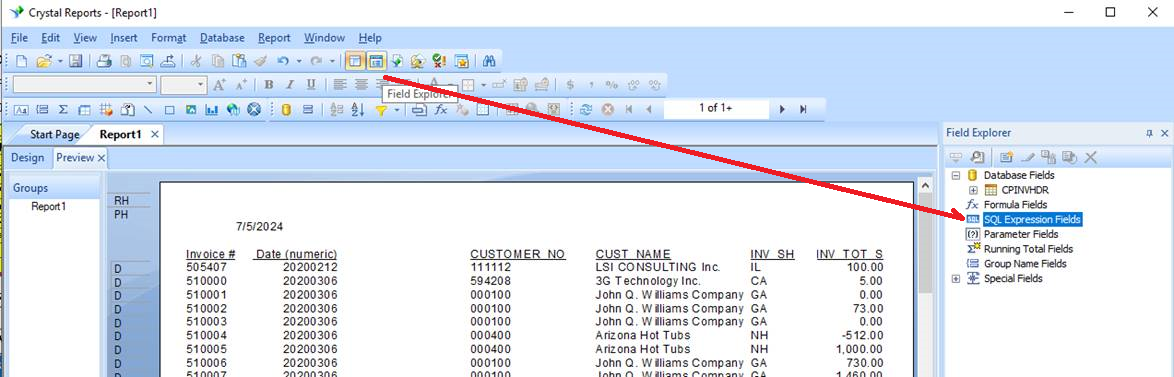Select Group Name Fields item
Viewport: 1174px width, 377px height.
[x=1025, y=263]
